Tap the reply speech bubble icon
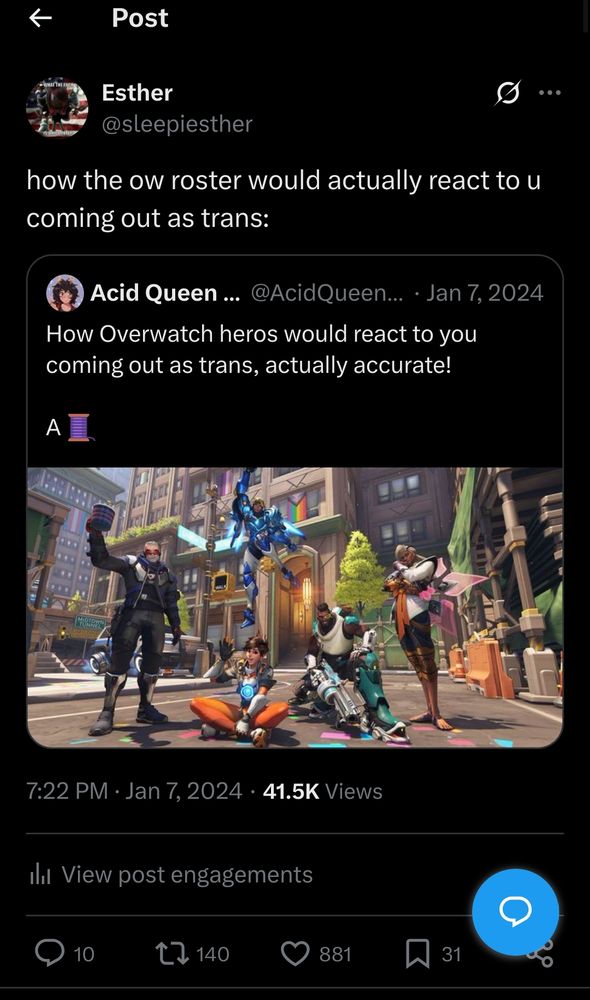The height and width of the screenshot is (1000, 590). pos(50,953)
